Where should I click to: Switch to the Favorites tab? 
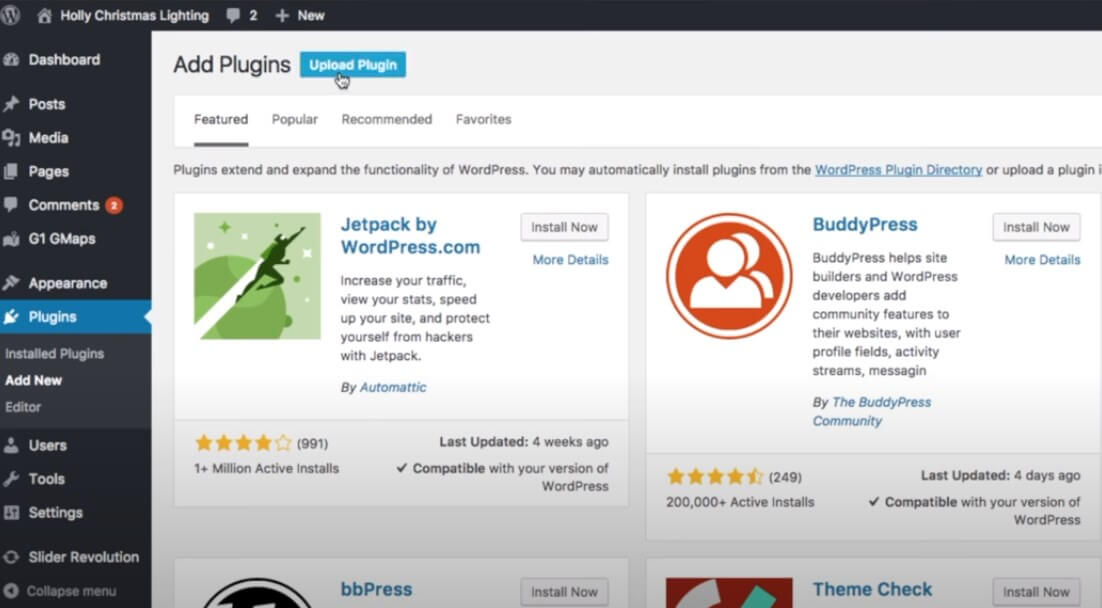(484, 119)
